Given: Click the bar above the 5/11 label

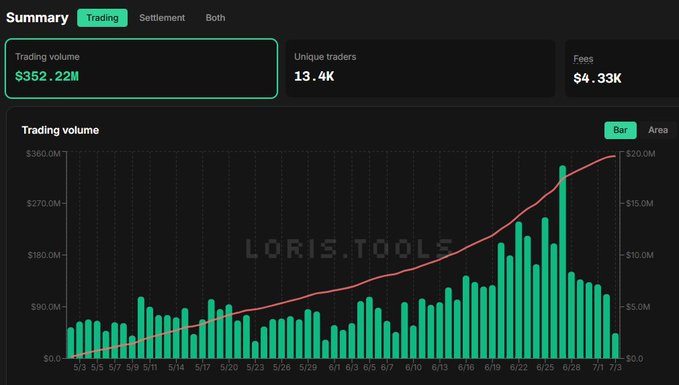Looking at the screenshot, I should click(x=150, y=333).
